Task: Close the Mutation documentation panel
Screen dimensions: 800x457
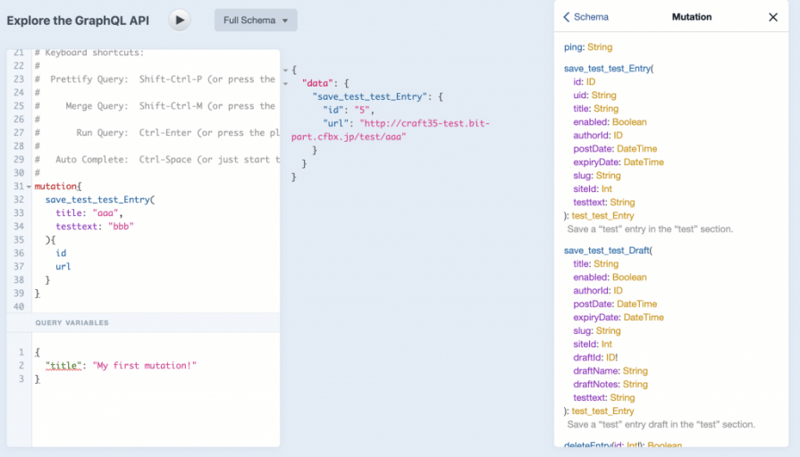Action: coord(772,17)
